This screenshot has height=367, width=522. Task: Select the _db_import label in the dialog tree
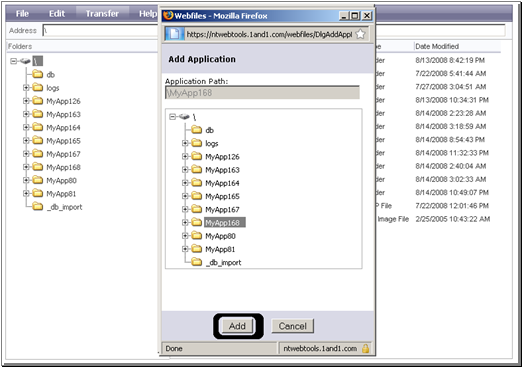click(223, 263)
